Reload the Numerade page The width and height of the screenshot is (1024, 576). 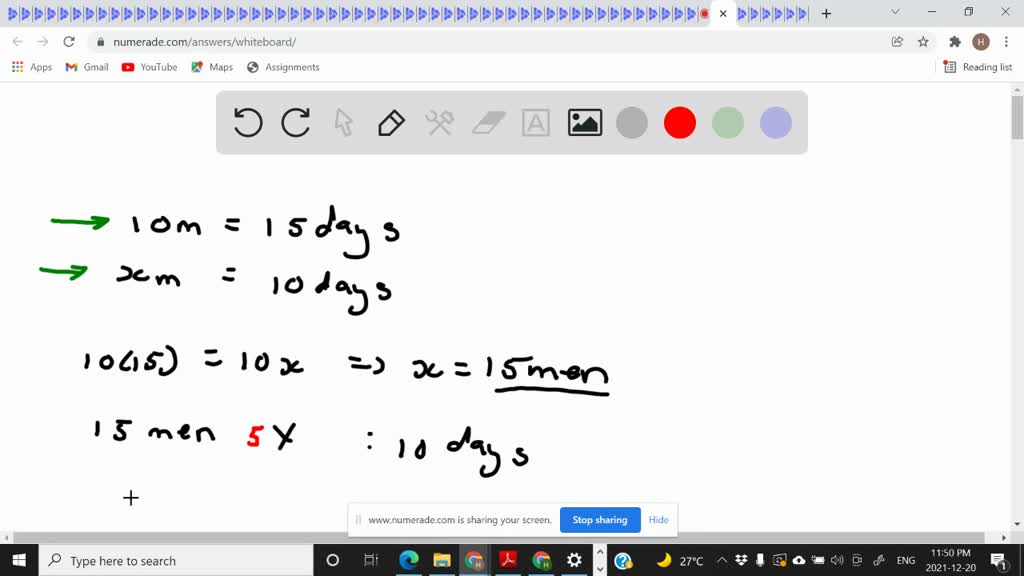[69, 42]
